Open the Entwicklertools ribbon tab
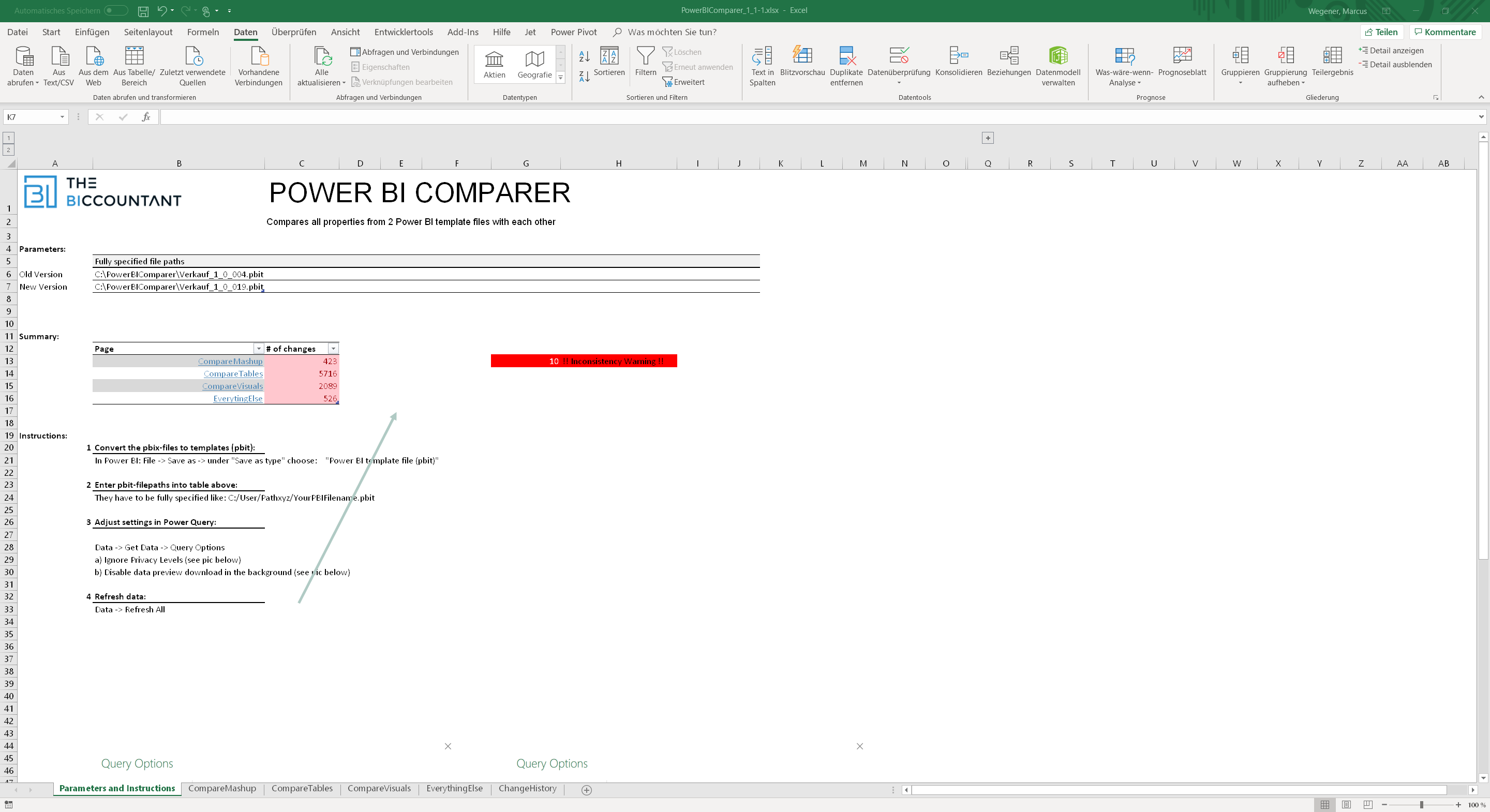Viewport: 1490px width, 812px height. pos(403,32)
